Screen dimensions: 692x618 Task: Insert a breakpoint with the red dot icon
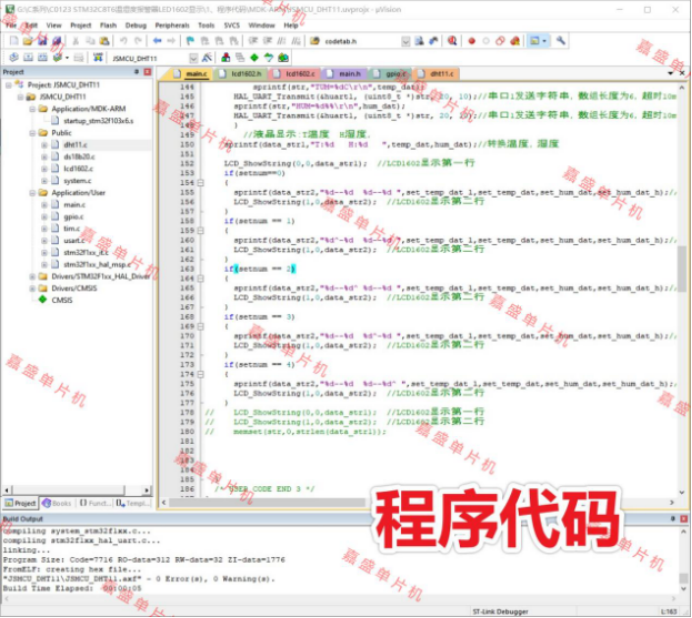tap(472, 41)
